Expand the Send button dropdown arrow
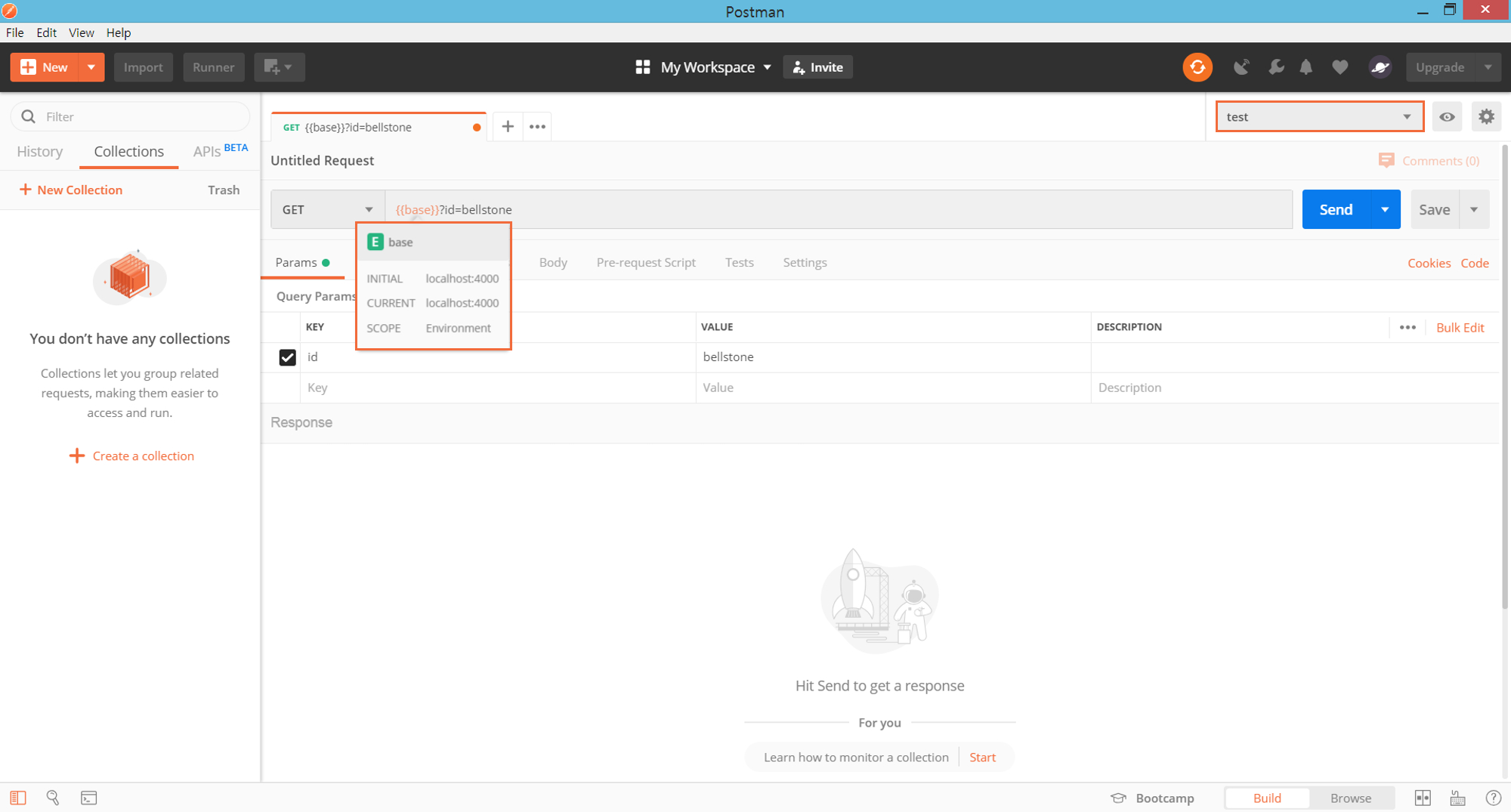1511x812 pixels. click(x=1385, y=209)
